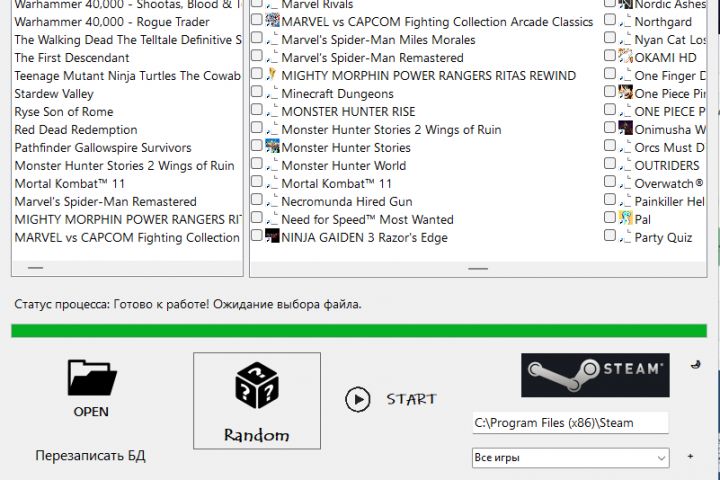Select Mortal Kombat 11 in left list

click(x=69, y=184)
